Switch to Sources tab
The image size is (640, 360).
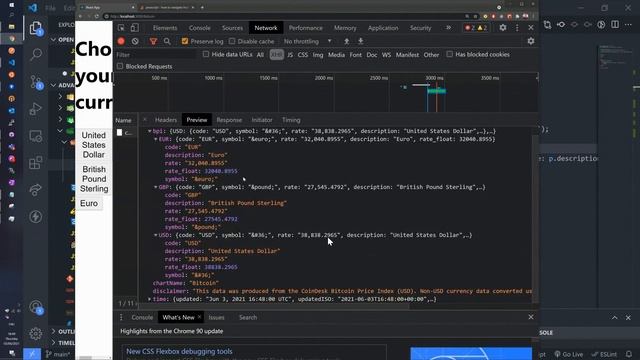(232, 28)
